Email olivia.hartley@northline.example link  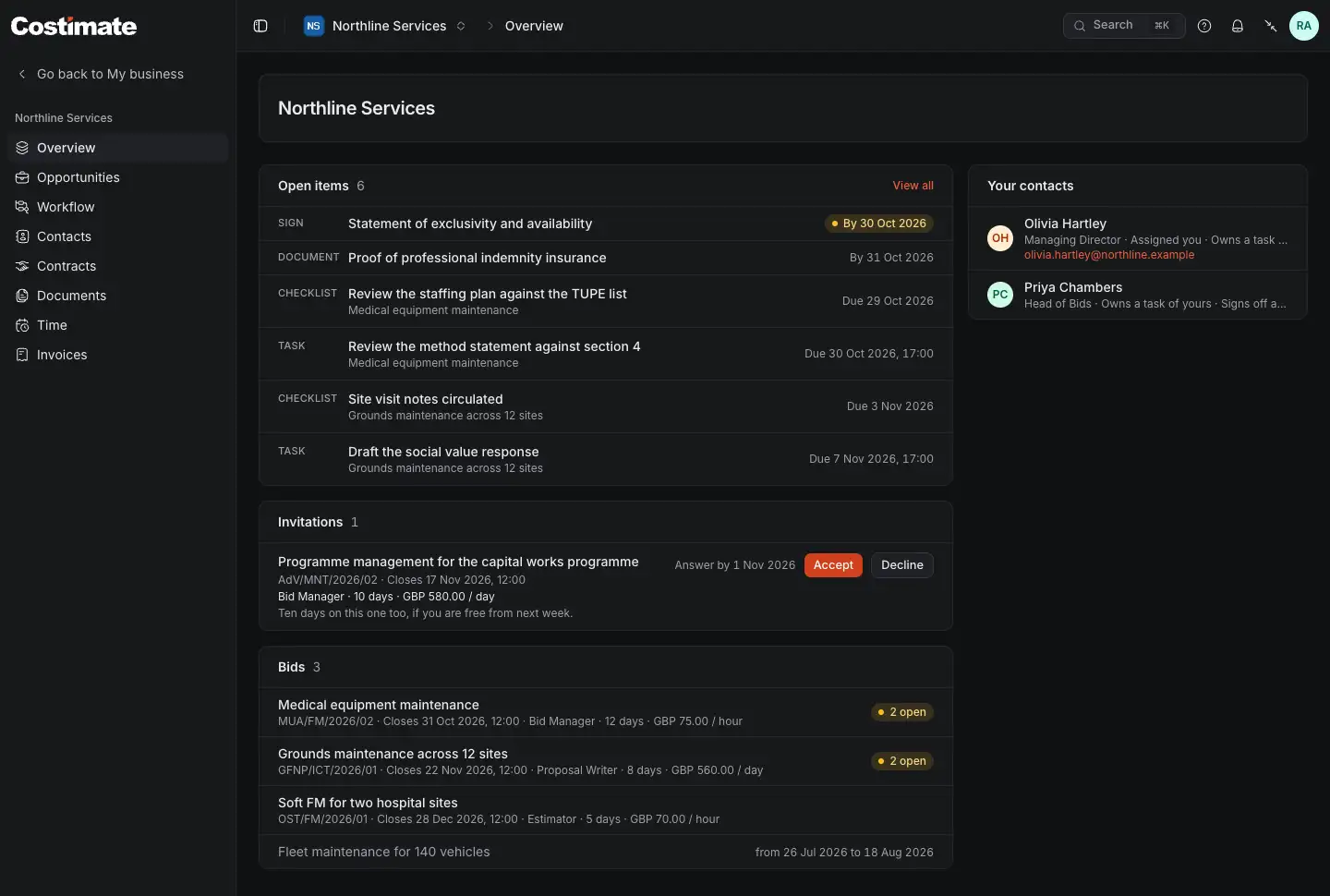[x=1109, y=255]
